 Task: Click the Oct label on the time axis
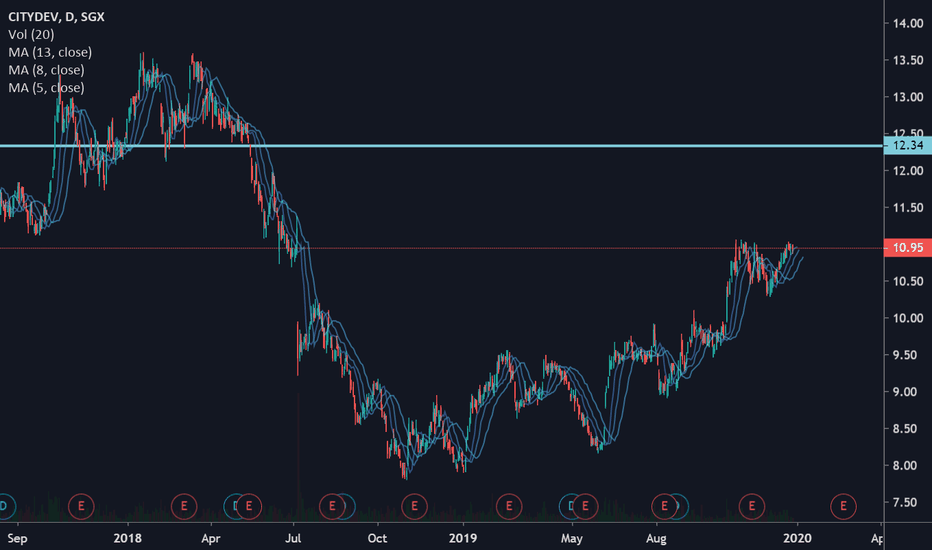[377, 538]
